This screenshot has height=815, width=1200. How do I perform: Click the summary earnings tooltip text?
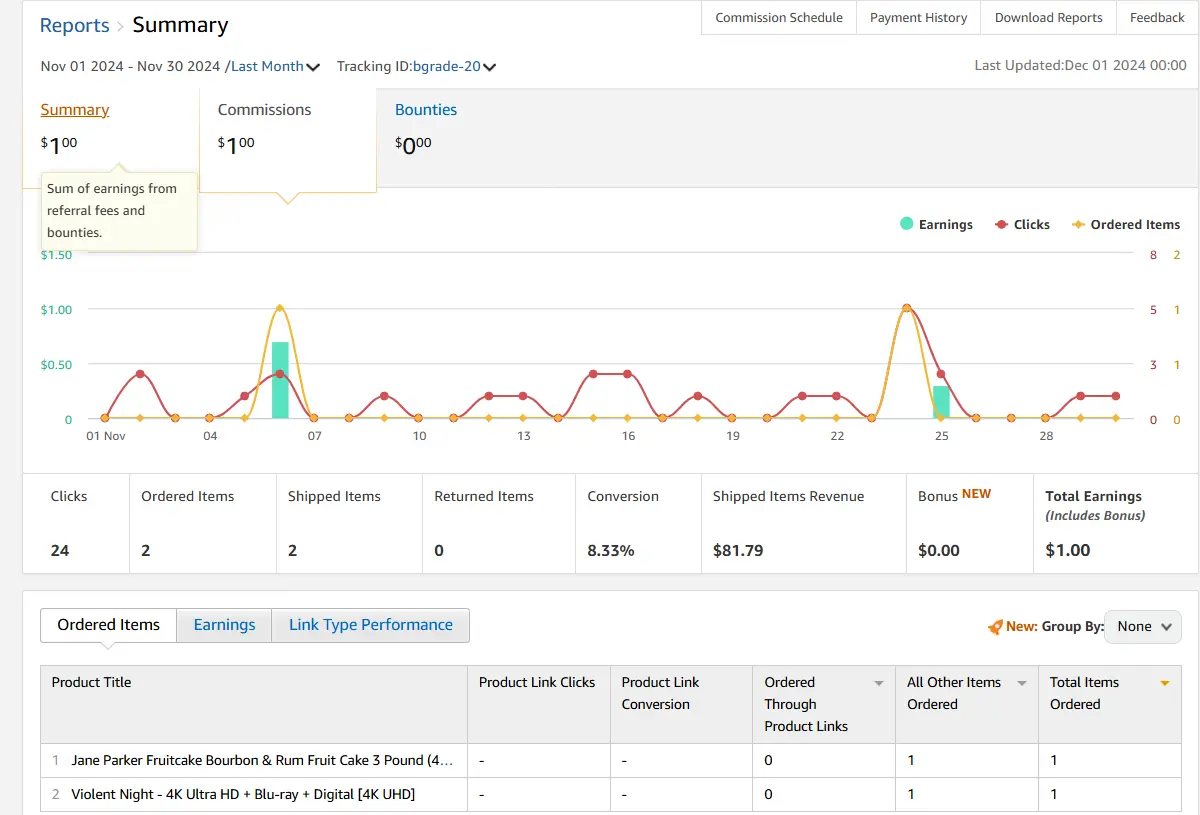112,210
